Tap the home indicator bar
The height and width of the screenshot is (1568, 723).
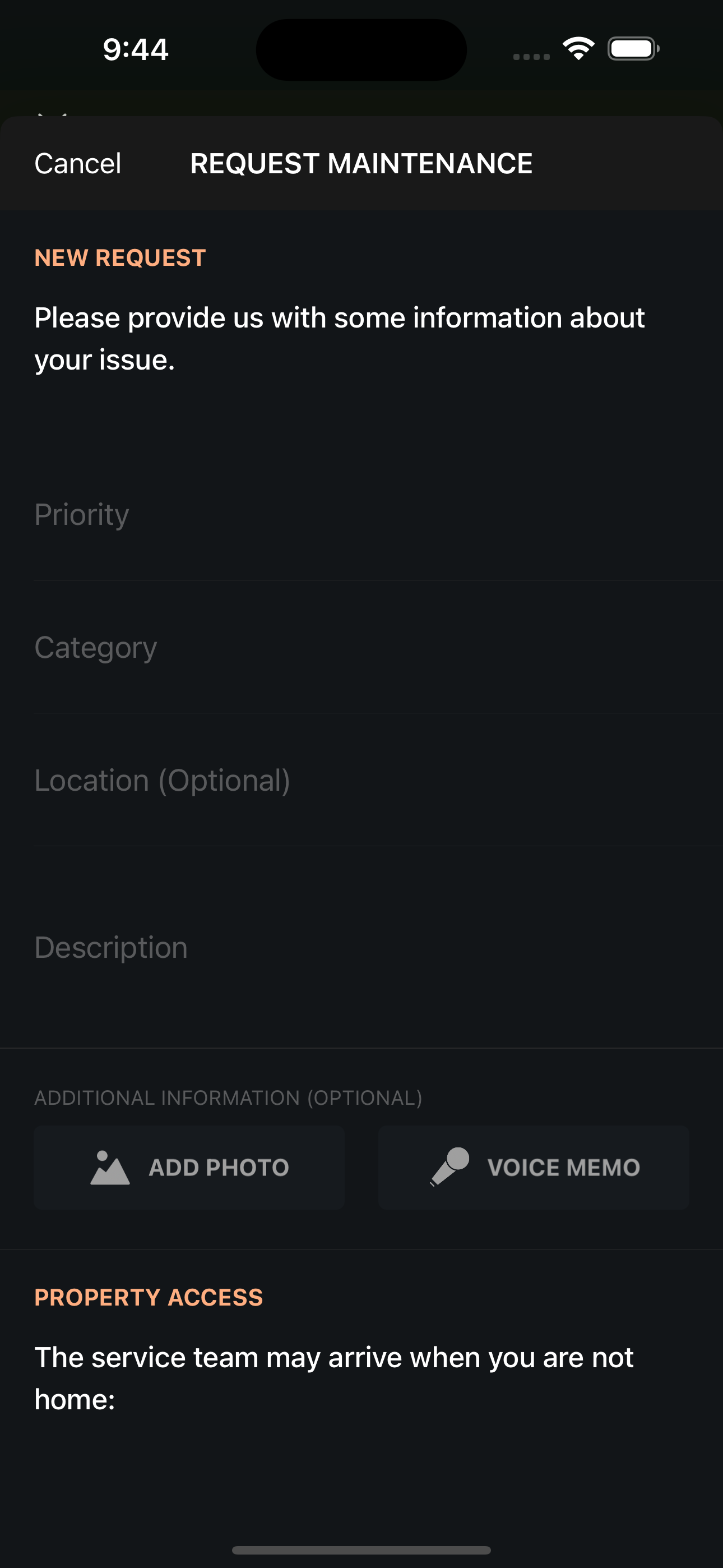[x=361, y=1549]
